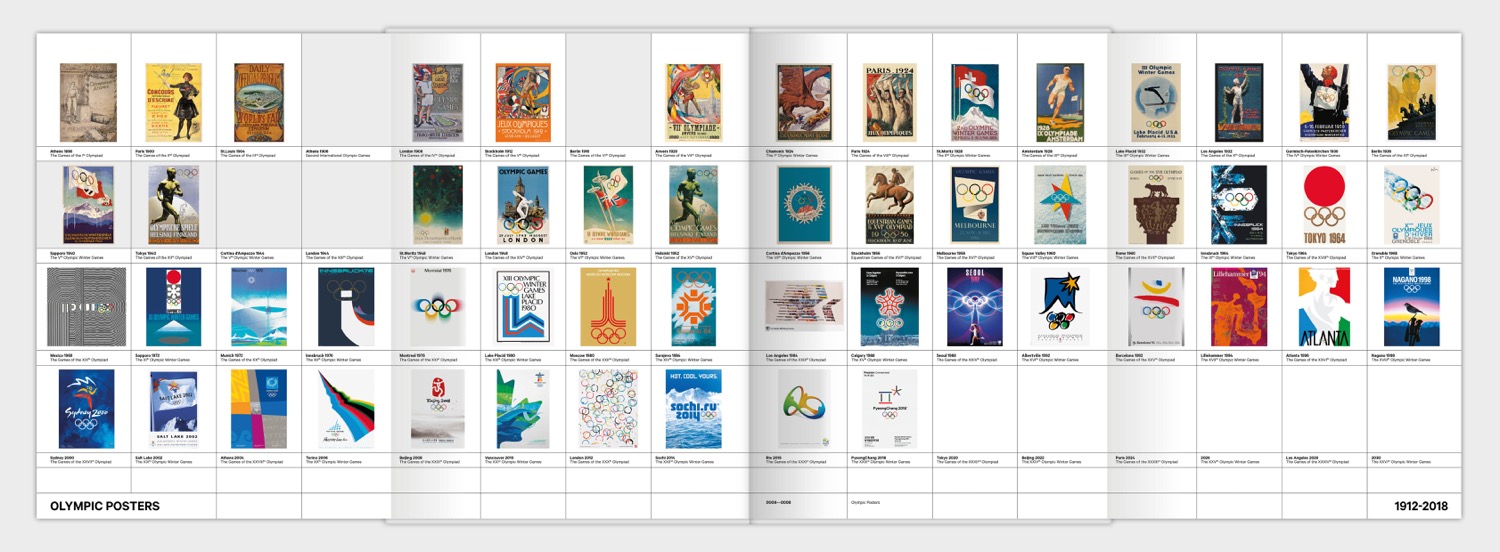Select the London 2012 multicolored rings poster
The width and height of the screenshot is (1500, 552).
click(609, 409)
